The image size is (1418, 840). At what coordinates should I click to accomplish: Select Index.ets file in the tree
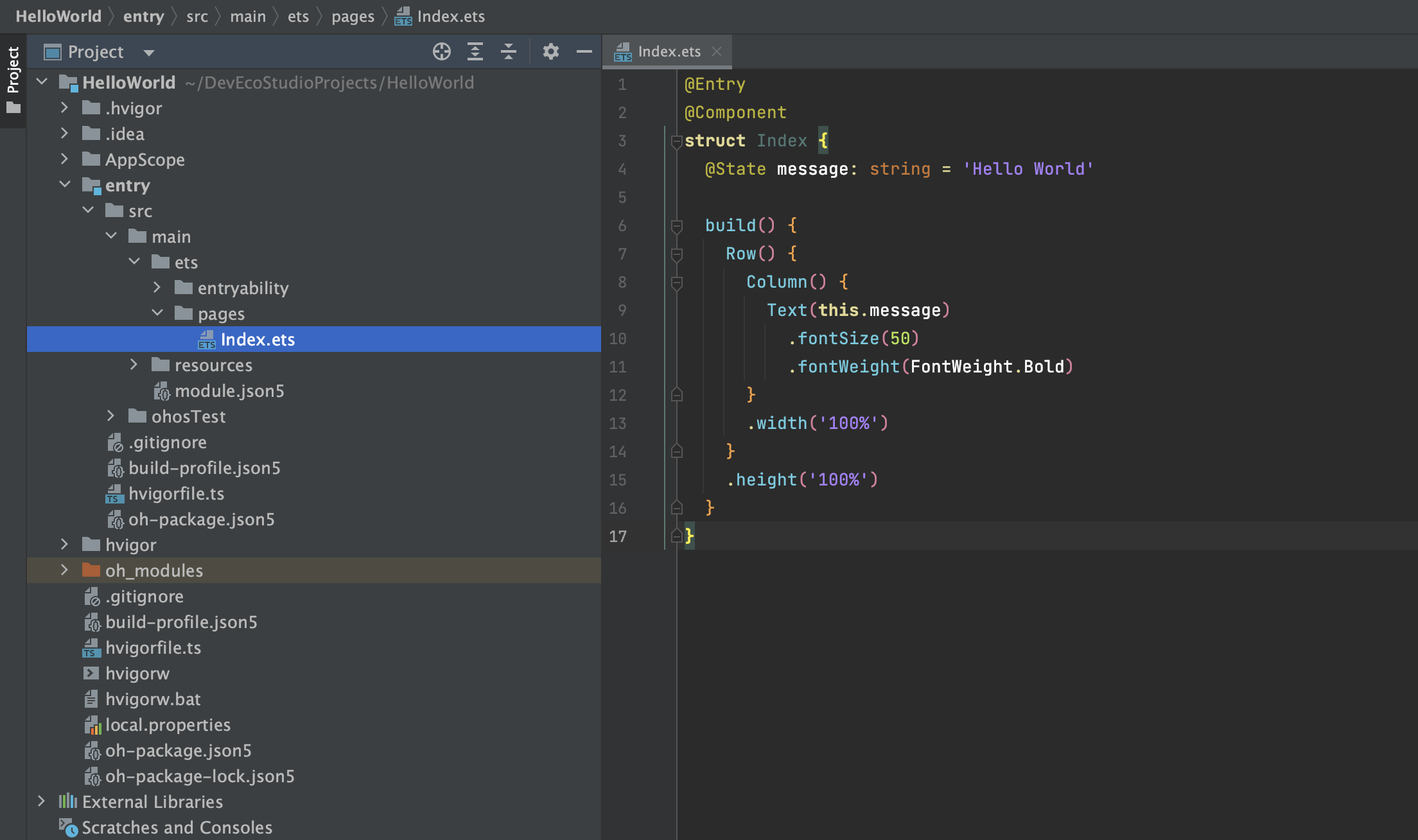click(314, 339)
